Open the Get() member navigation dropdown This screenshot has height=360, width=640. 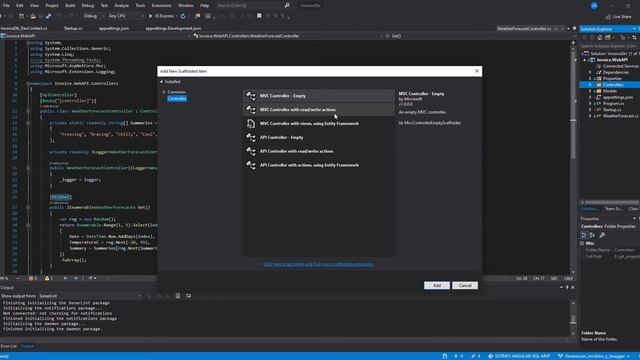[x=478, y=36]
